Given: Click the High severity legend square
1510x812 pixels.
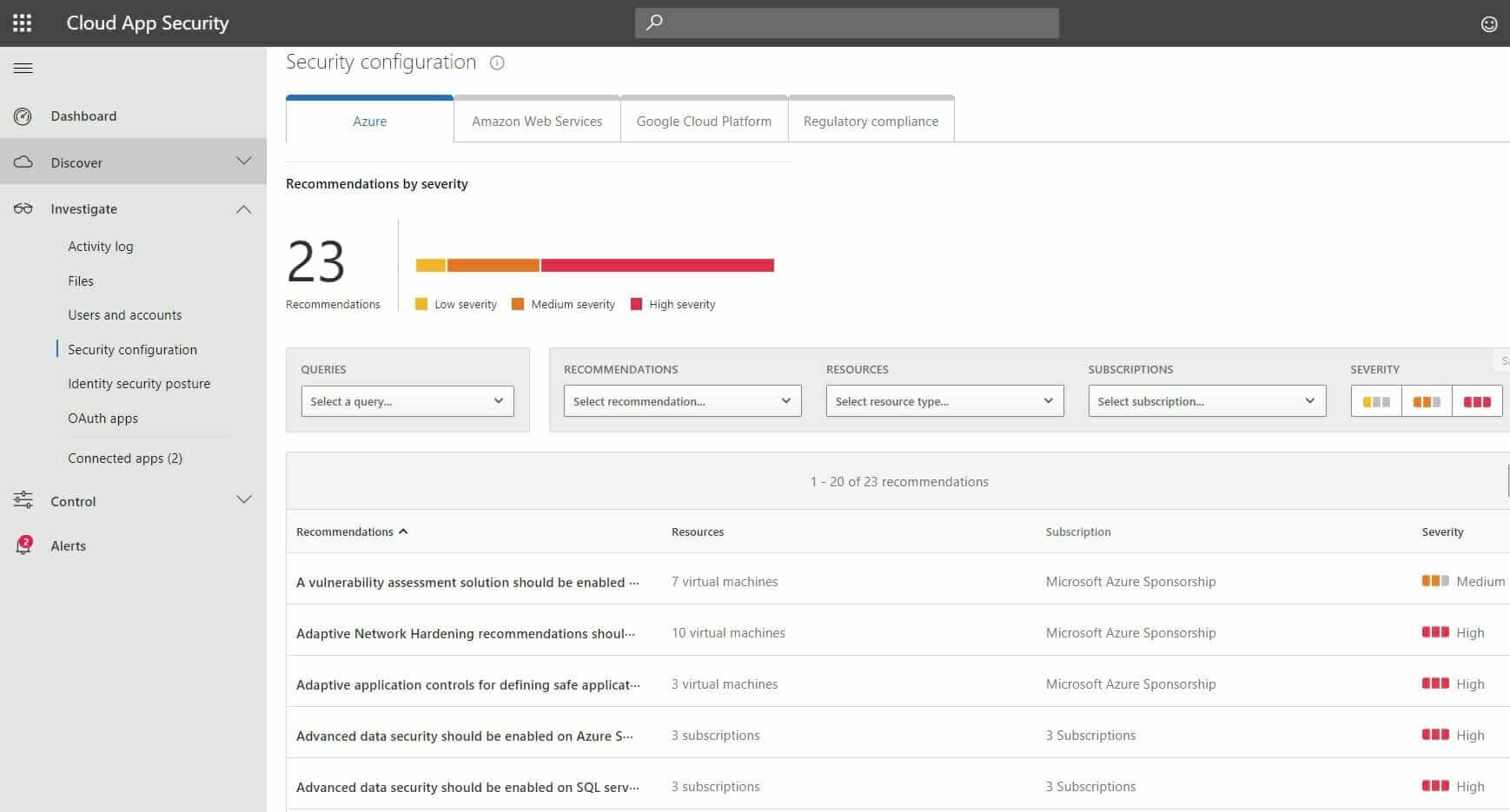Looking at the screenshot, I should (636, 304).
